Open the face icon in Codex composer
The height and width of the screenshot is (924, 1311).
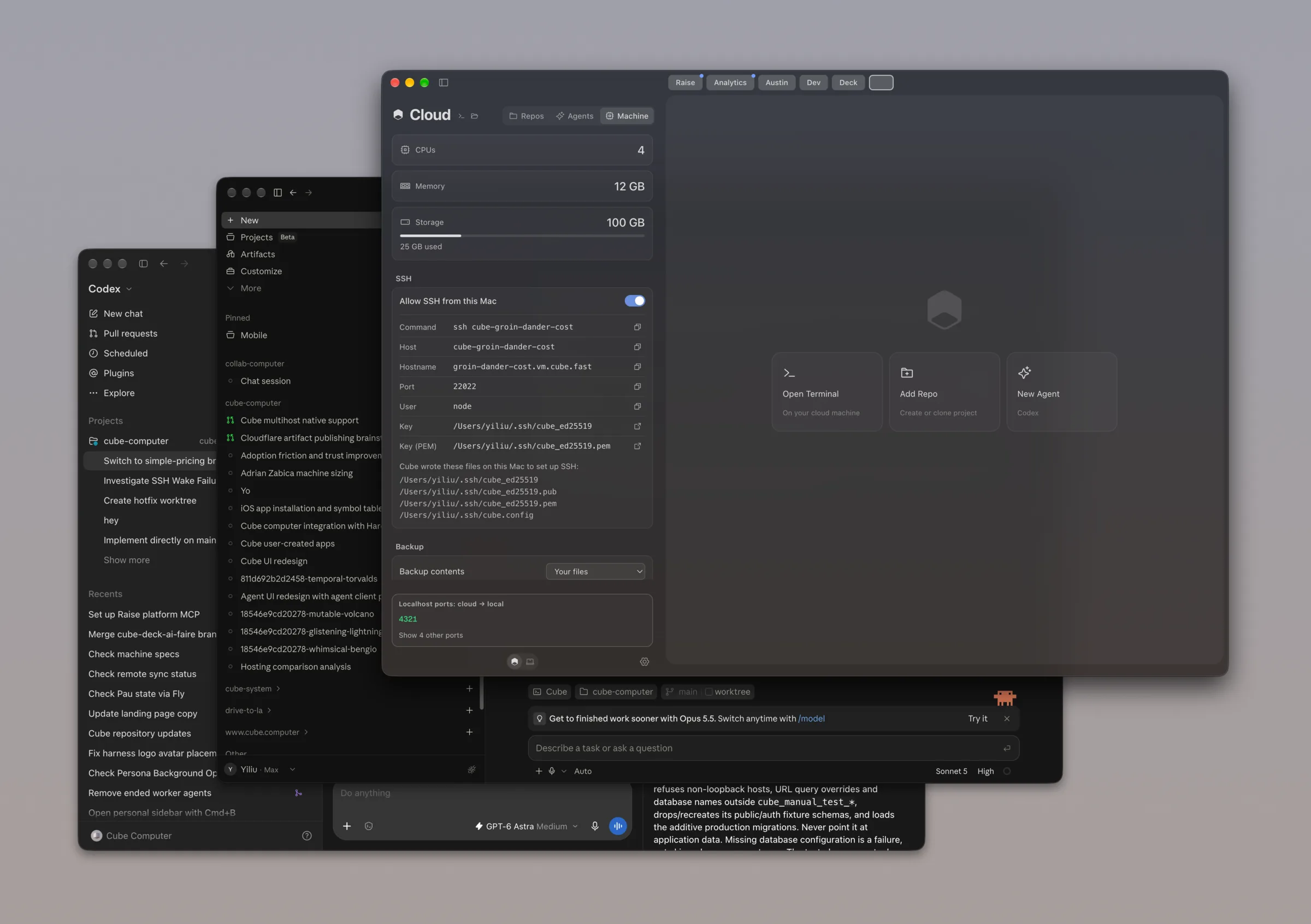pyautogui.click(x=369, y=826)
